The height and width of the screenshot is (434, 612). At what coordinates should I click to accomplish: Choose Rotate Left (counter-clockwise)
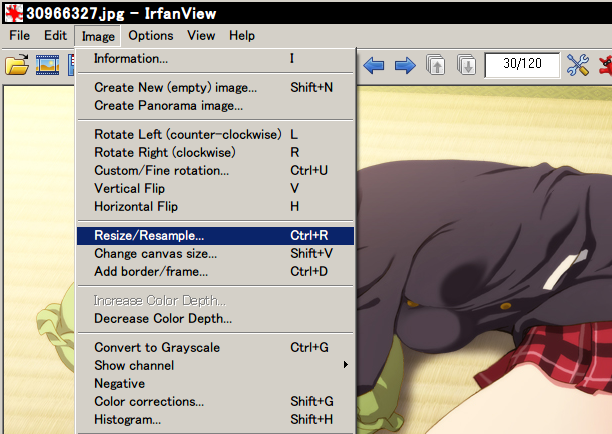pos(215,134)
